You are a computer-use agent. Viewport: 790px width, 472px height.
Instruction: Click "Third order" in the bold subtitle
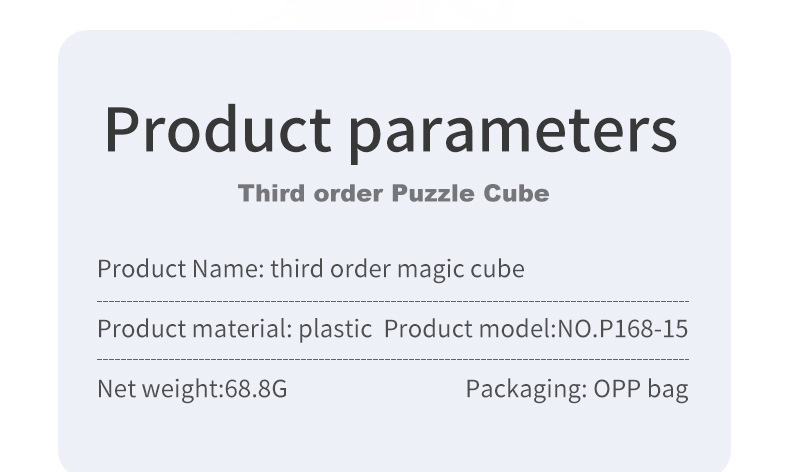(311, 193)
